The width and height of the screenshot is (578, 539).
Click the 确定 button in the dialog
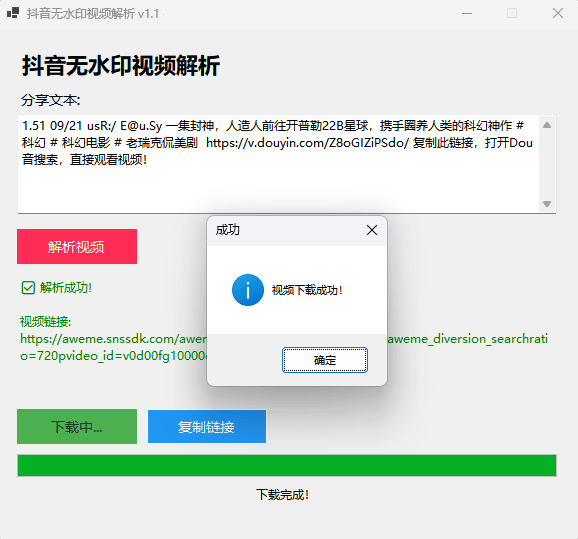[325, 360]
